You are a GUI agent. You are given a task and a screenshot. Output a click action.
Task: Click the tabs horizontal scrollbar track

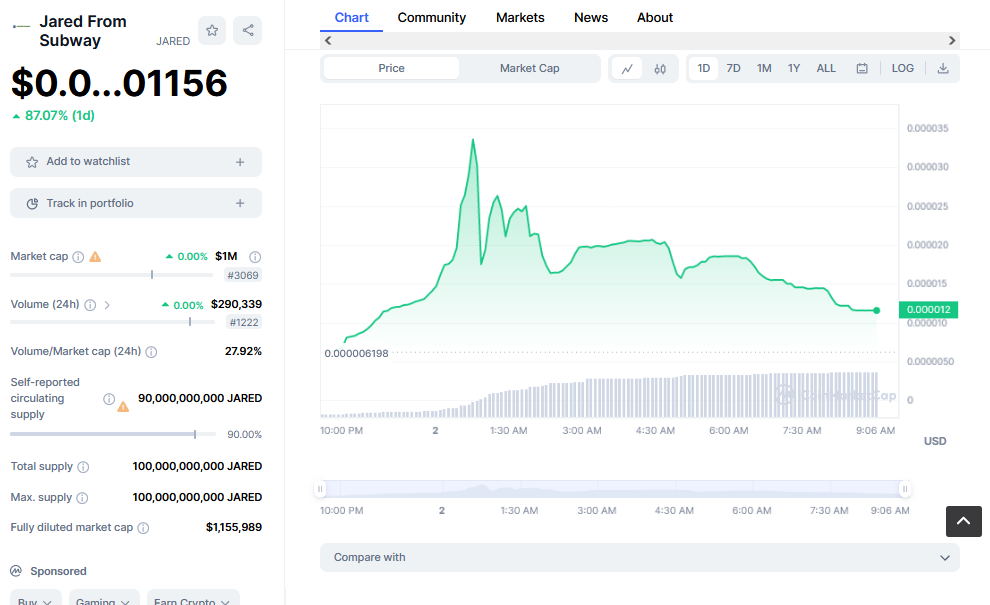pyautogui.click(x=640, y=40)
